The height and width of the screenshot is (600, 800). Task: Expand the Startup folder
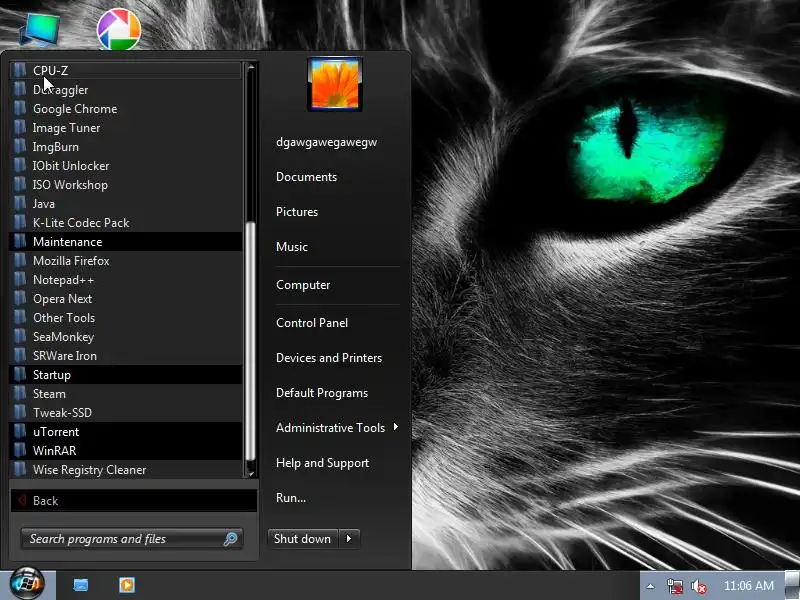126,374
